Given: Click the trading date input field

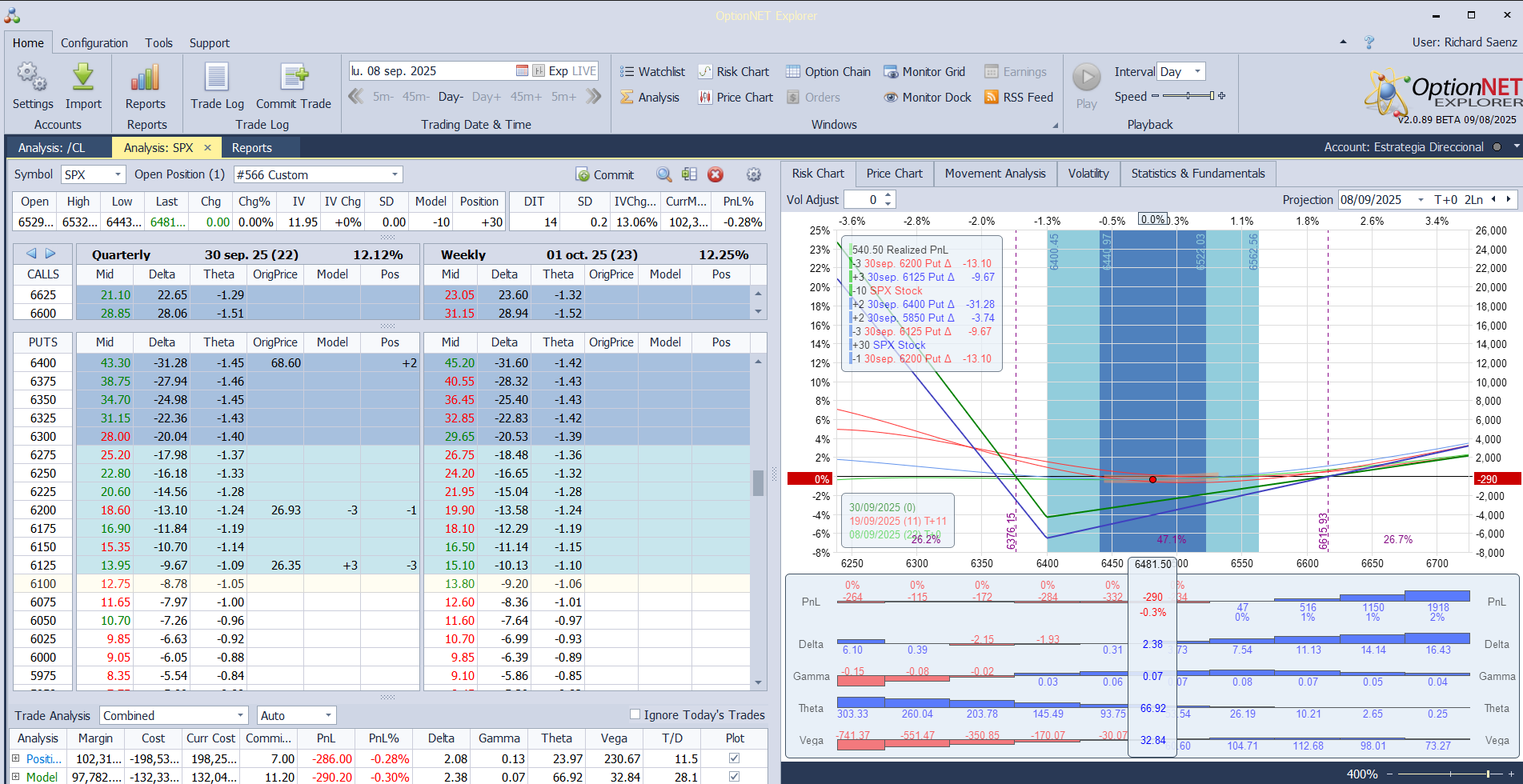Looking at the screenshot, I should click(x=431, y=71).
